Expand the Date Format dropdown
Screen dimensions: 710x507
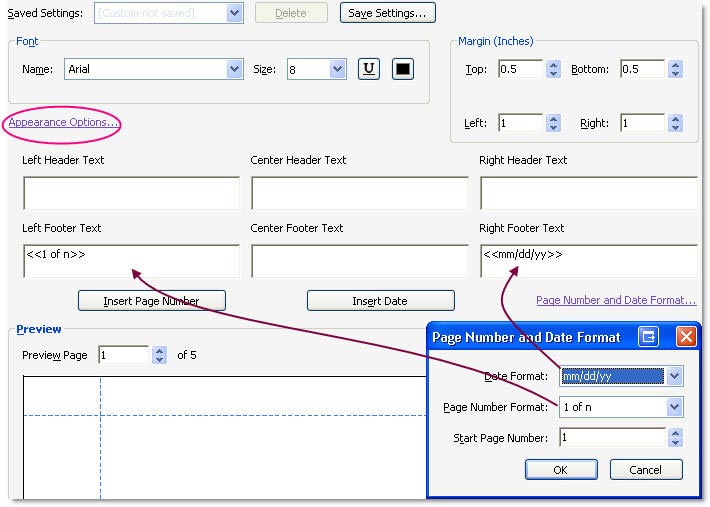click(675, 377)
